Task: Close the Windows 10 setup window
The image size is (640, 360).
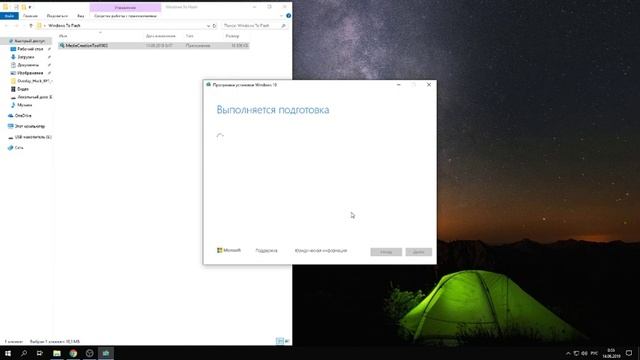Action: coord(429,85)
